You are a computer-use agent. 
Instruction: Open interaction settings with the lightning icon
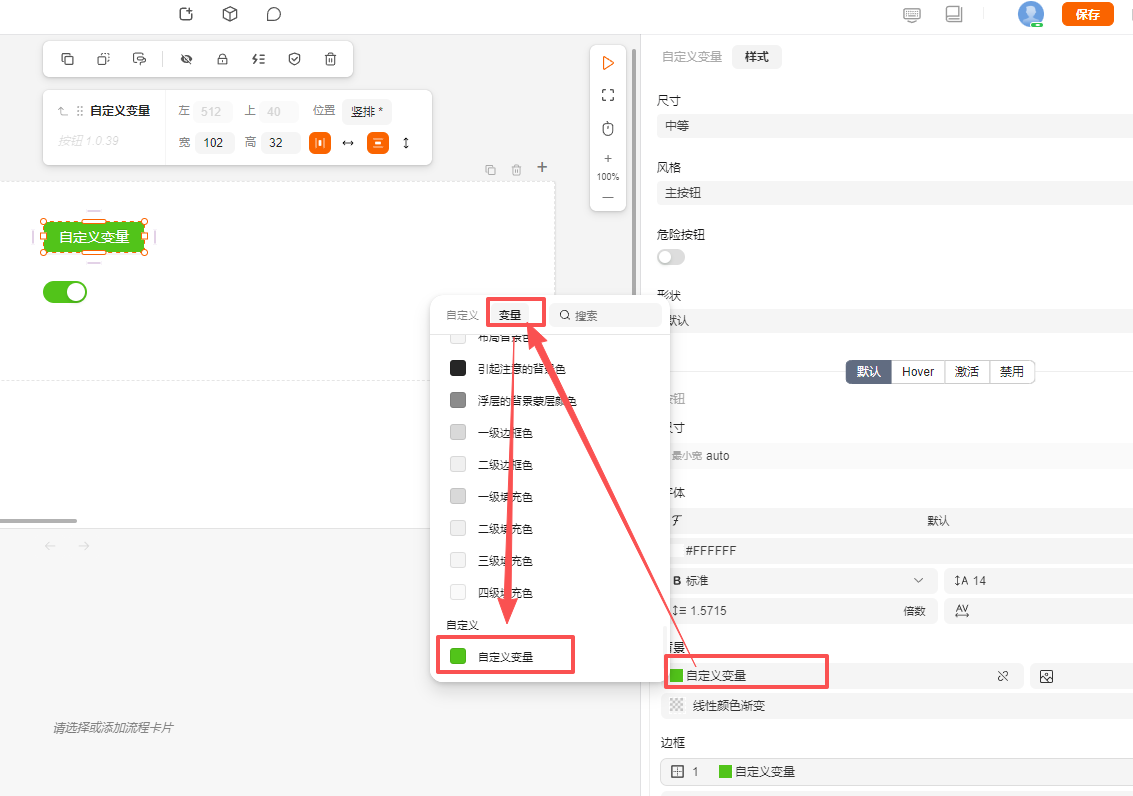click(258, 59)
